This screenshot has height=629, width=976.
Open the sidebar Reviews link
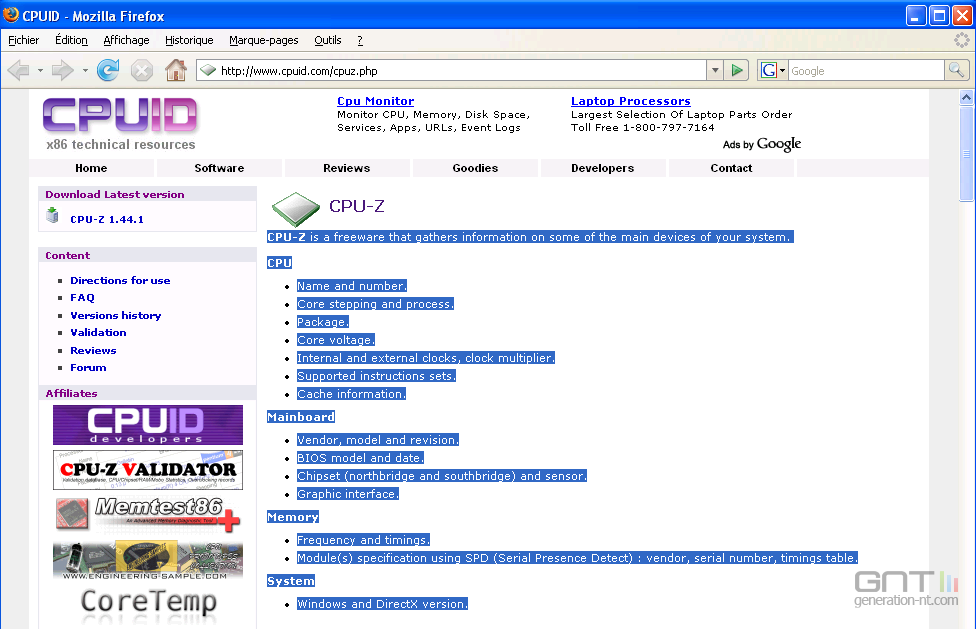pos(93,350)
